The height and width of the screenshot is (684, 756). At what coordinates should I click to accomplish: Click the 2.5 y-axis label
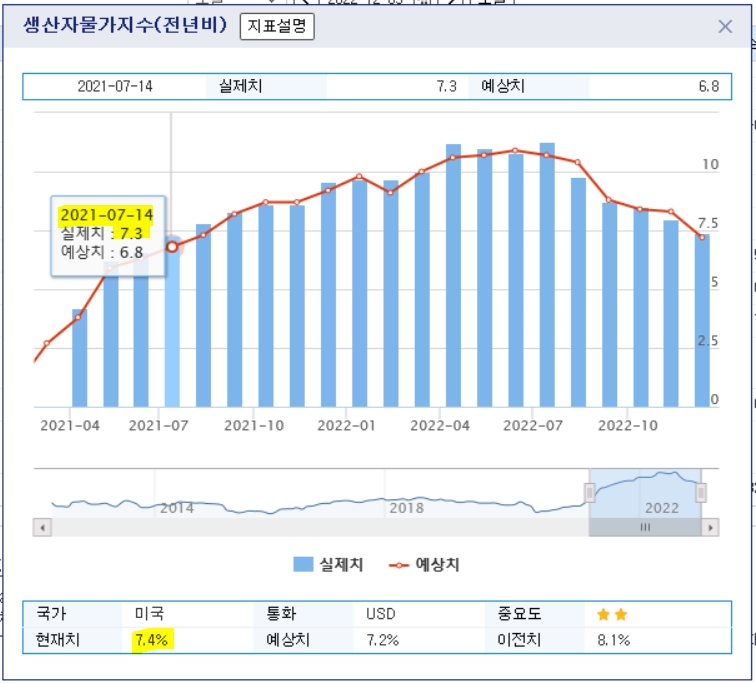(x=708, y=341)
